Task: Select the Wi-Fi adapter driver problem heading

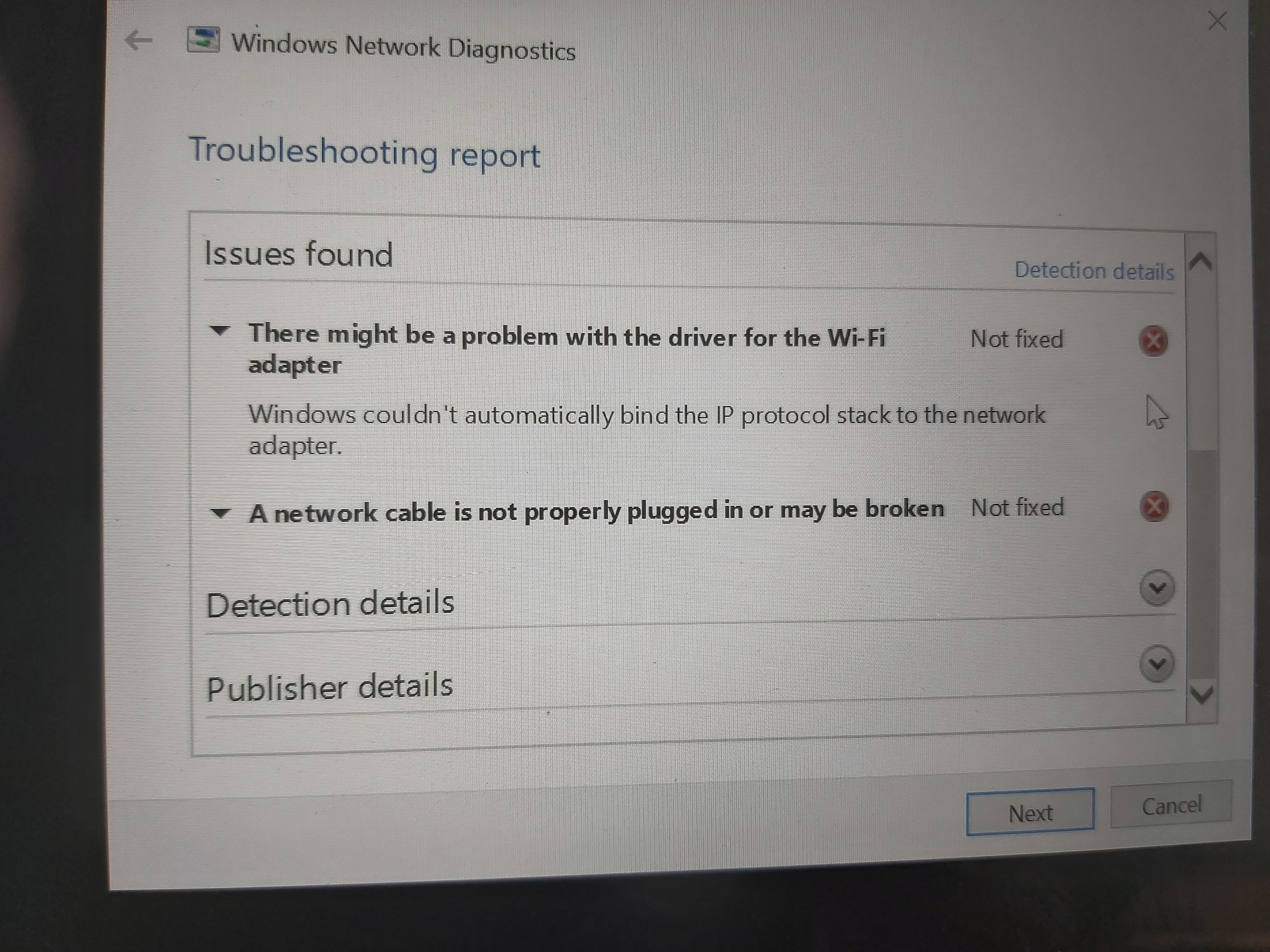Action: tap(567, 349)
